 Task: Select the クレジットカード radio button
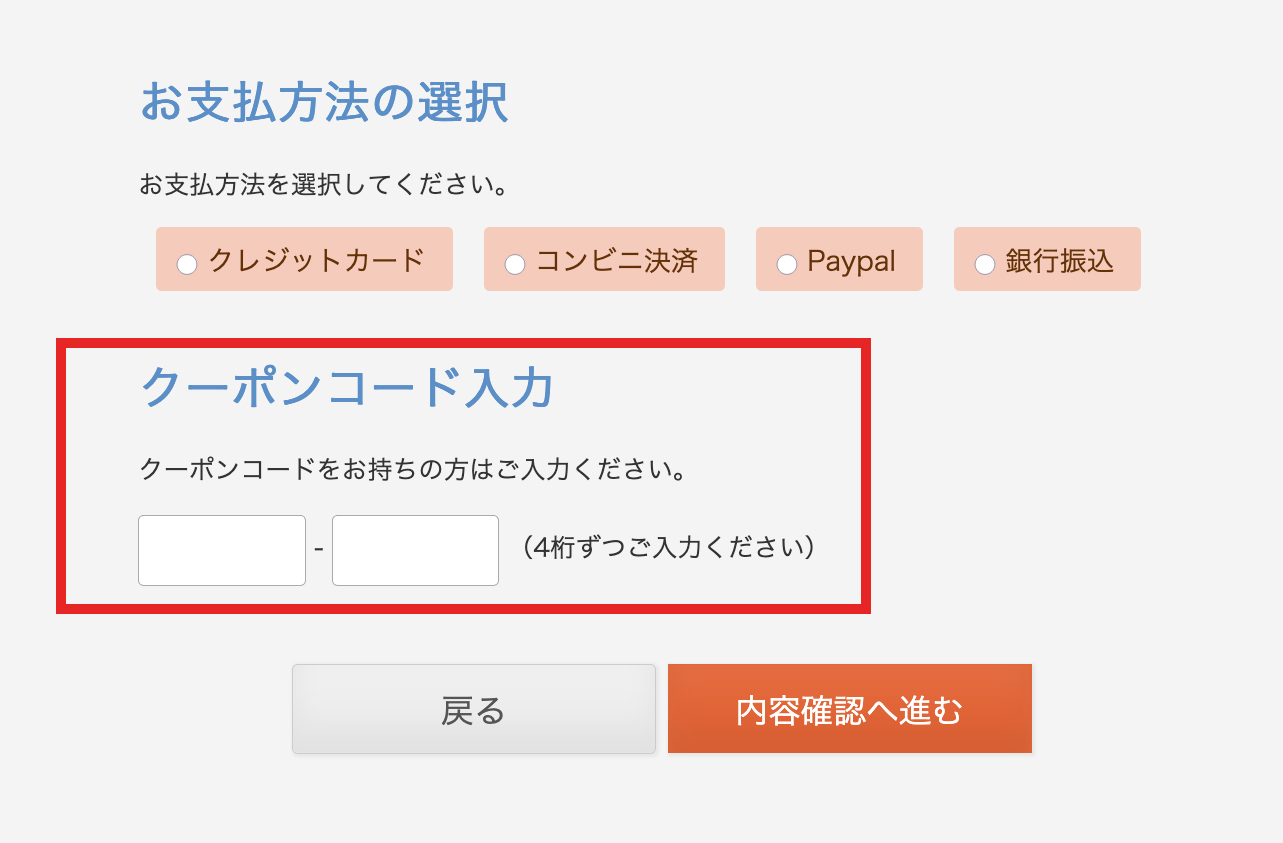pos(186,264)
